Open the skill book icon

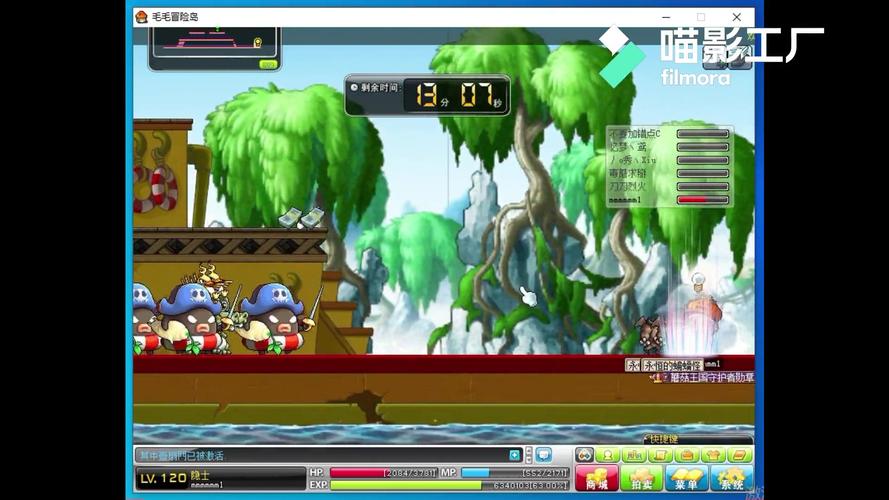click(x=739, y=455)
